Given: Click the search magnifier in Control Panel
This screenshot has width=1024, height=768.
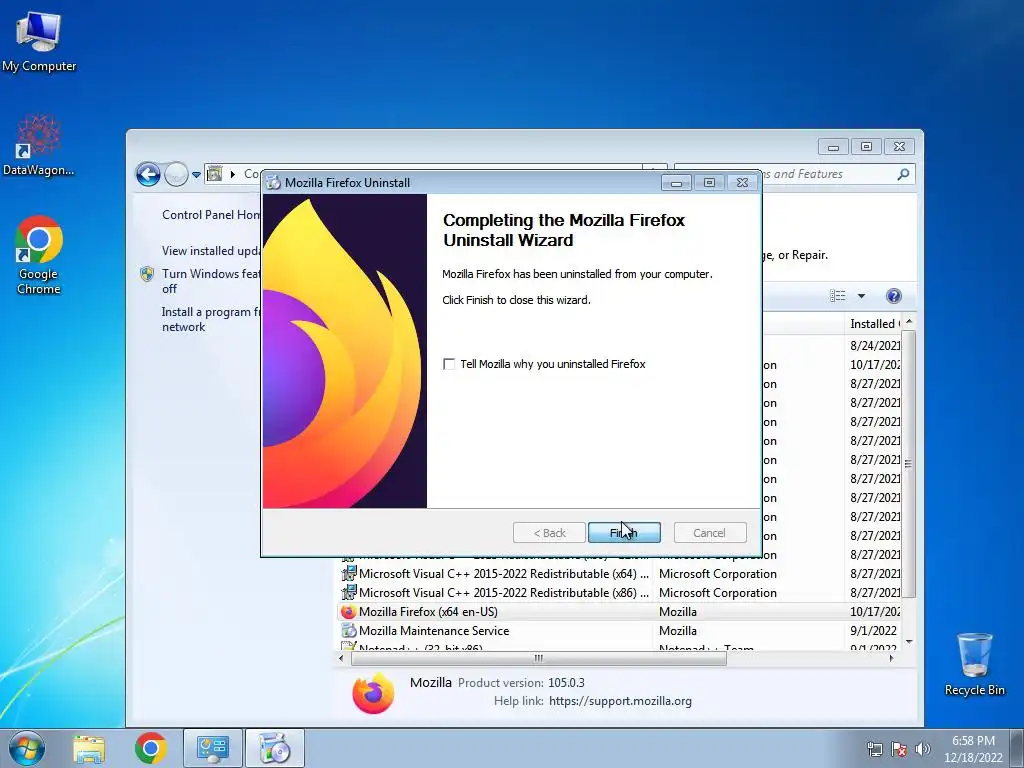Looking at the screenshot, I should [903, 174].
